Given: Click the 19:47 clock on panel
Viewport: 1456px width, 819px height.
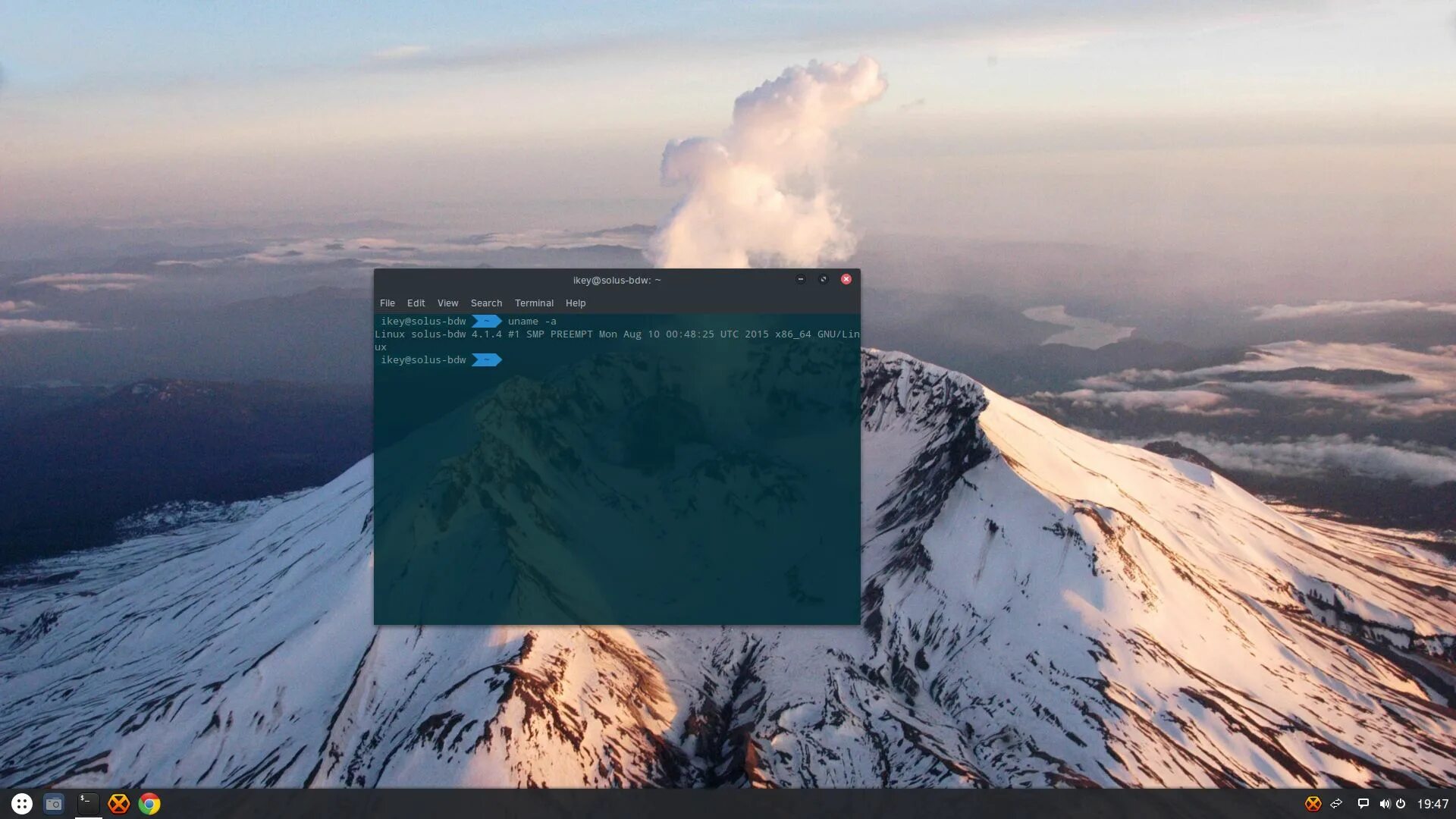Looking at the screenshot, I should point(1432,804).
